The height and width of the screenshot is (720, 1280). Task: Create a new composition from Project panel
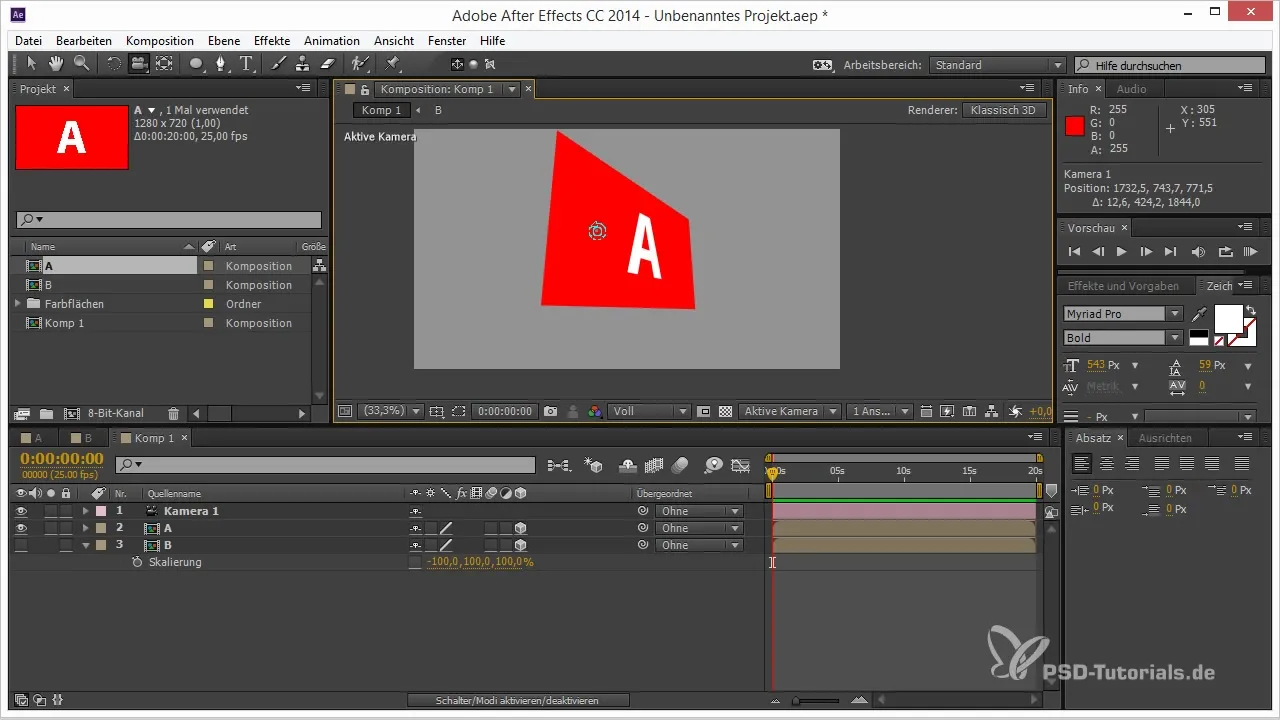pyautogui.click(x=71, y=413)
